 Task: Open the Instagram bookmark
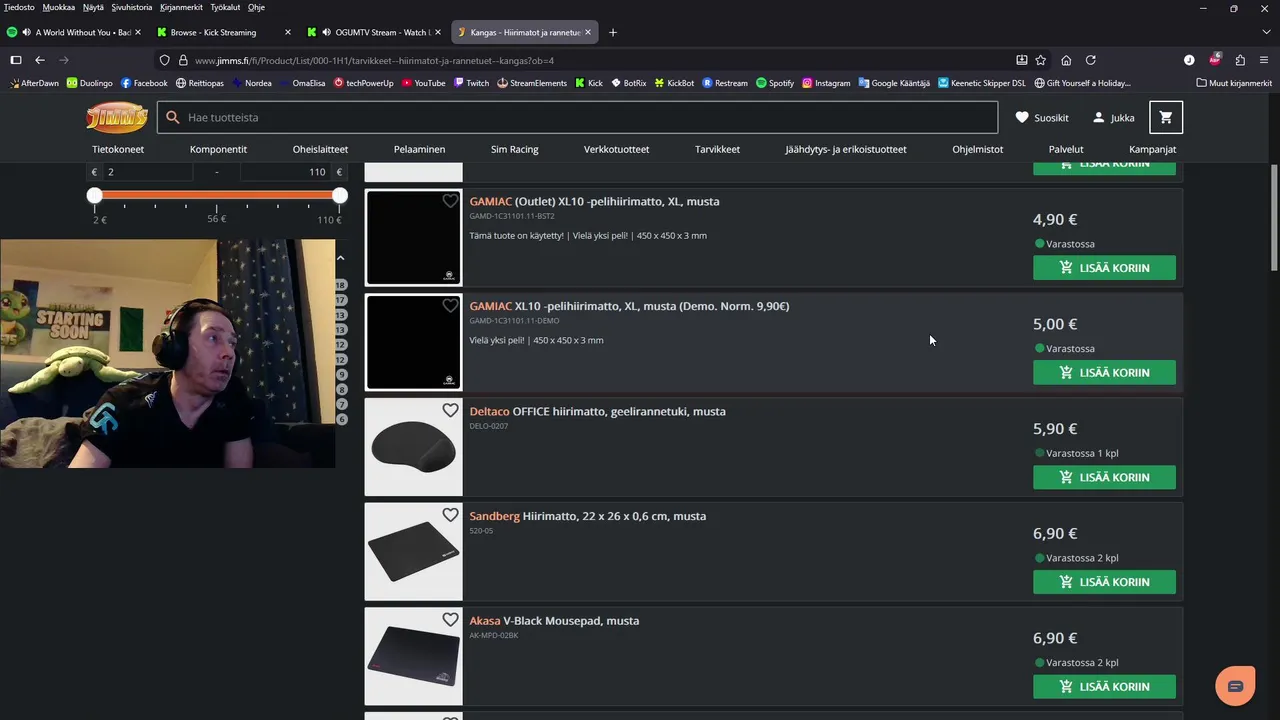(826, 83)
